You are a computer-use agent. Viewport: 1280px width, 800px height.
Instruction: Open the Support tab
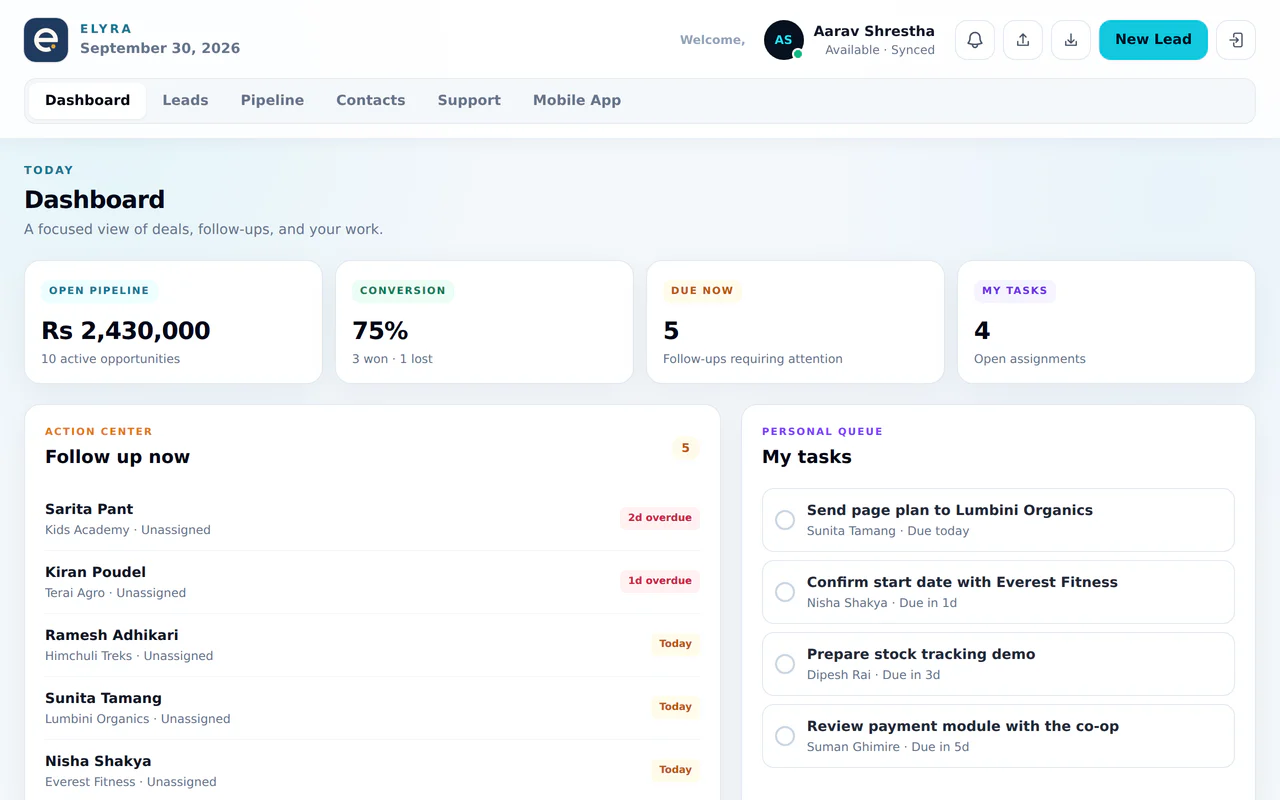coord(469,101)
